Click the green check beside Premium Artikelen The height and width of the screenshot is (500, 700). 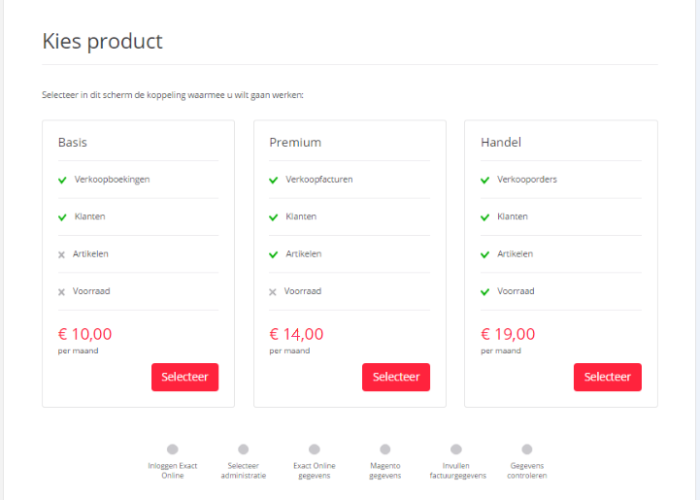(x=273, y=254)
